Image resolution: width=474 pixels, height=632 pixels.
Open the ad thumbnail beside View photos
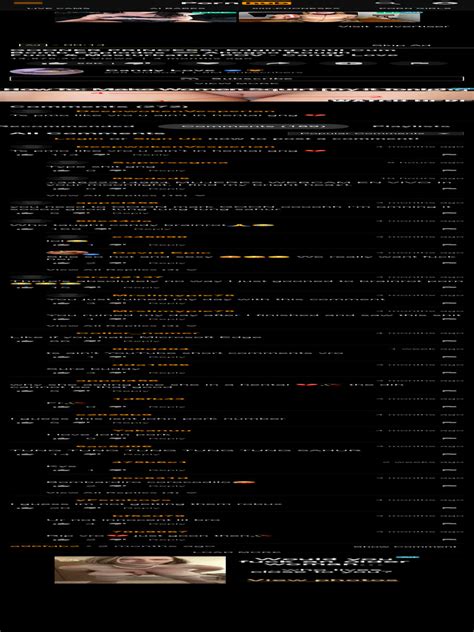click(140, 570)
